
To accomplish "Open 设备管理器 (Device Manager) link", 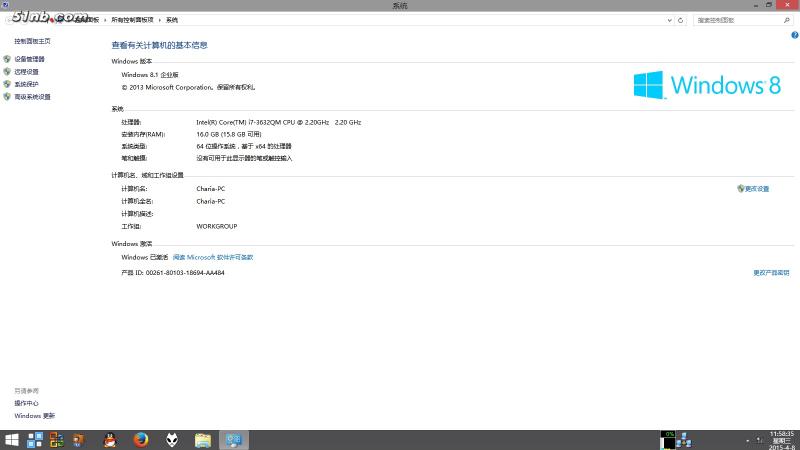I will point(29,59).
